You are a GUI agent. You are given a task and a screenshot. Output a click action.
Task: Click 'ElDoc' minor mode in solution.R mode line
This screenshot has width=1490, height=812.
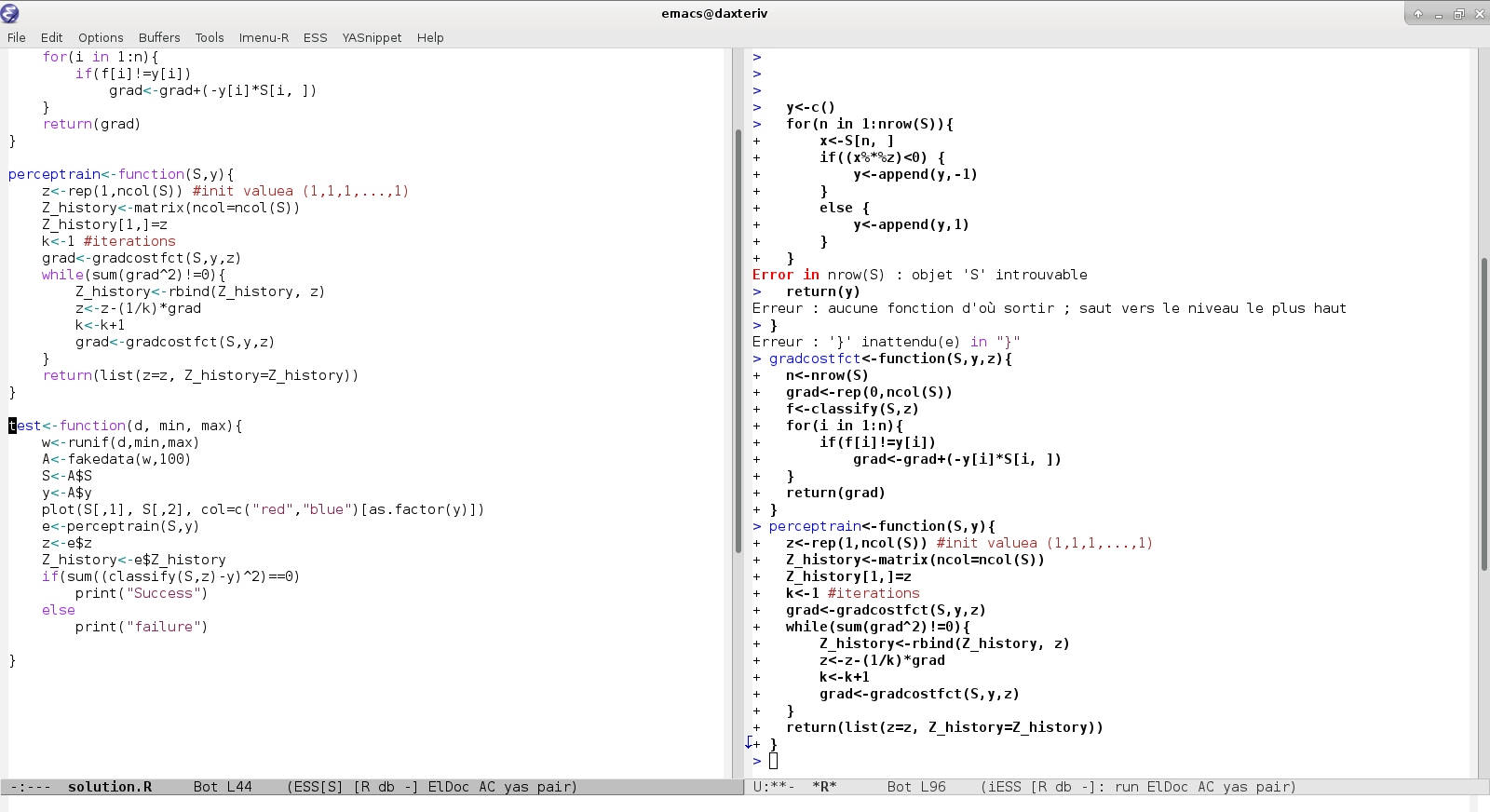(449, 787)
